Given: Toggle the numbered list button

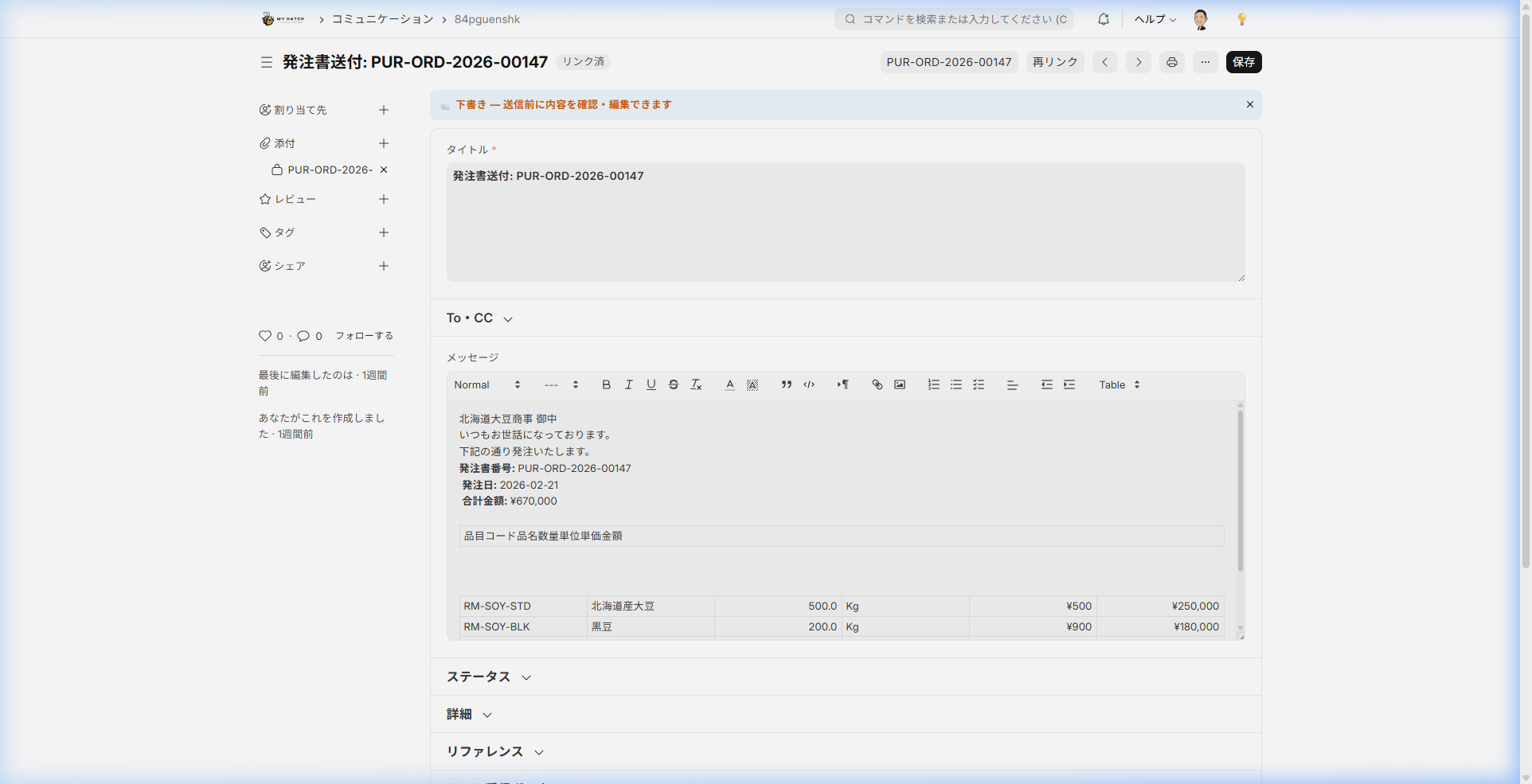Looking at the screenshot, I should (933, 384).
